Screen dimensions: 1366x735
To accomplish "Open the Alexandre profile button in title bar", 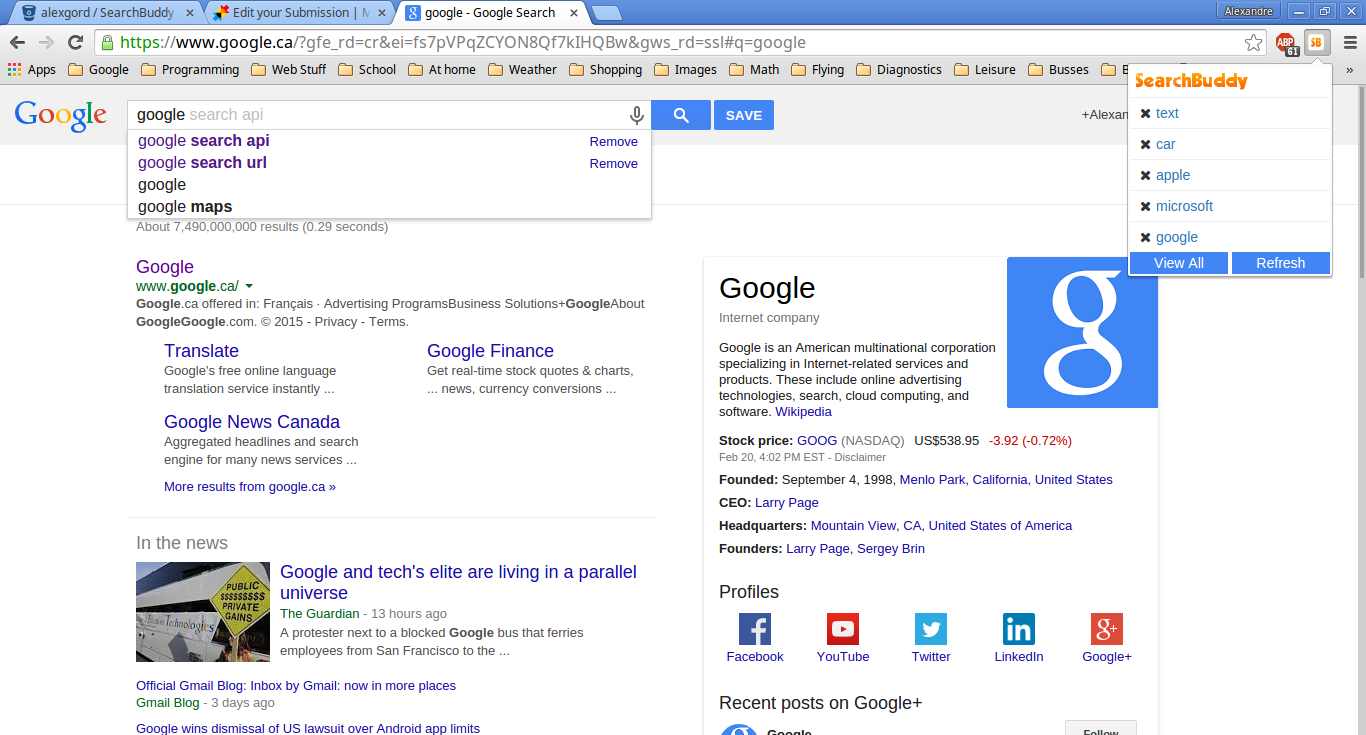I will tap(1248, 11).
